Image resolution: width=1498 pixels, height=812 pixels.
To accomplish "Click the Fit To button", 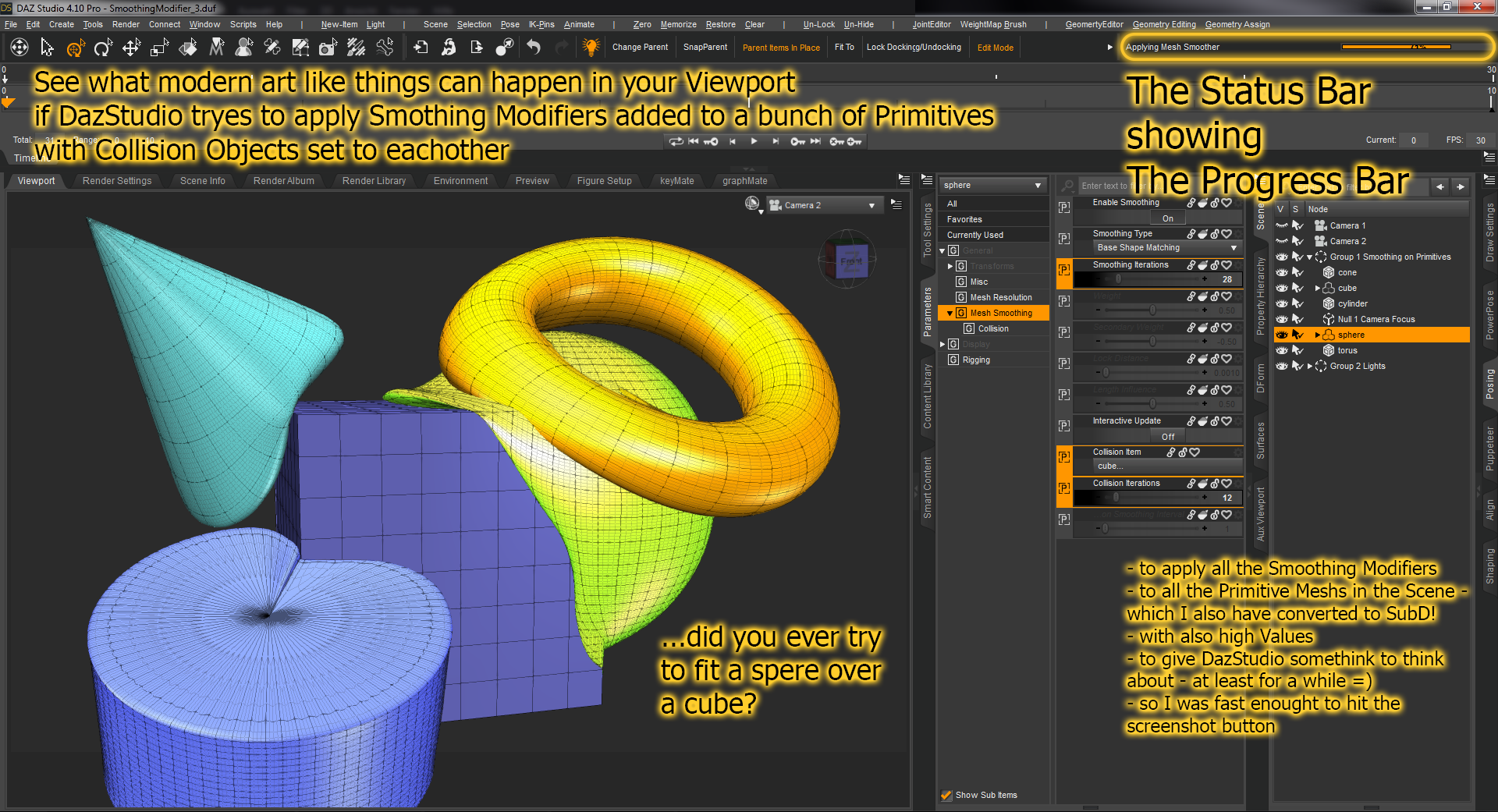I will click(844, 48).
